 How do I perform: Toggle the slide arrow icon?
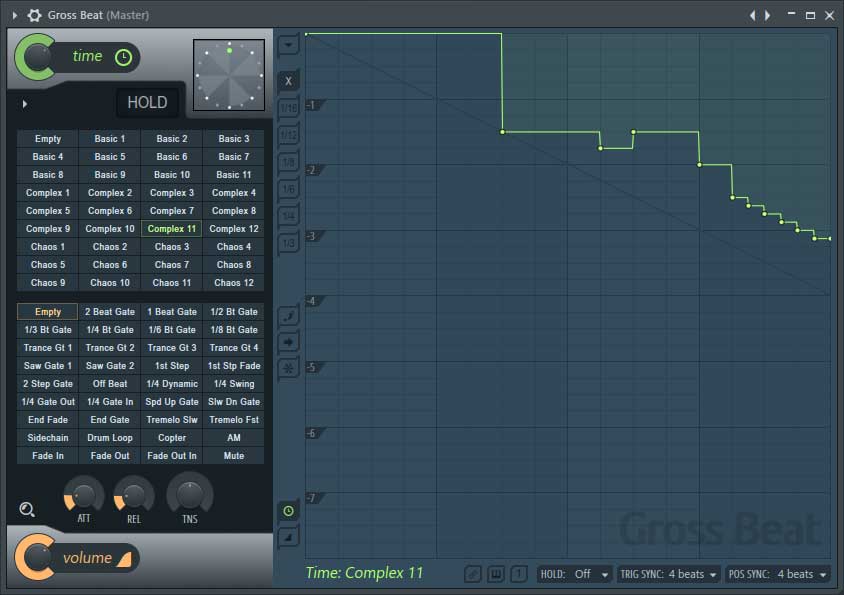pyautogui.click(x=289, y=342)
